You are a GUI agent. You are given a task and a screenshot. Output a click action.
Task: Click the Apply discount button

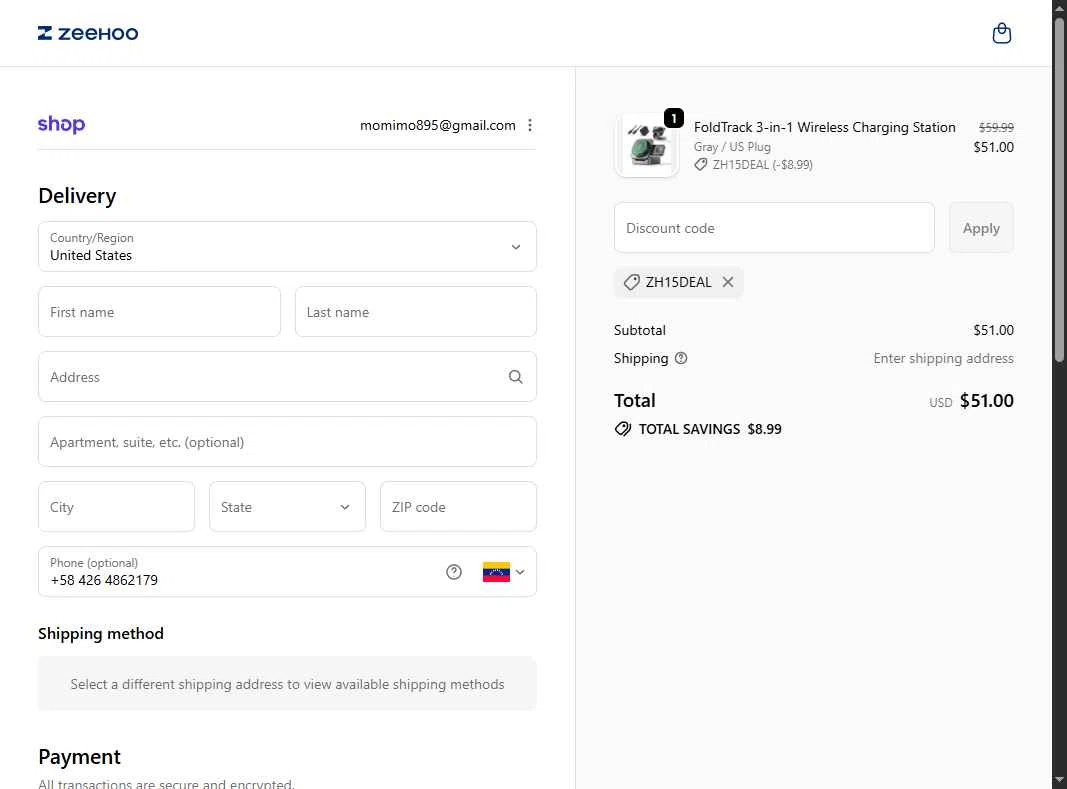click(981, 227)
